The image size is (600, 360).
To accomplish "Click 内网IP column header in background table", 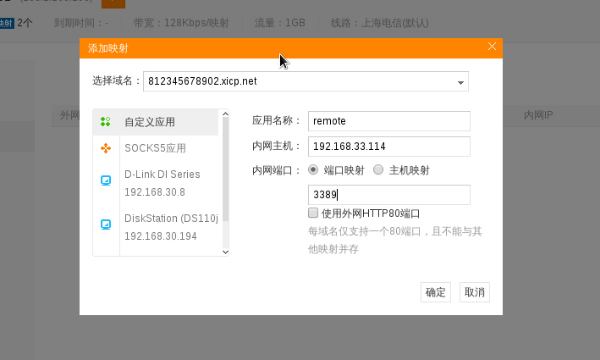I will coord(538,115).
